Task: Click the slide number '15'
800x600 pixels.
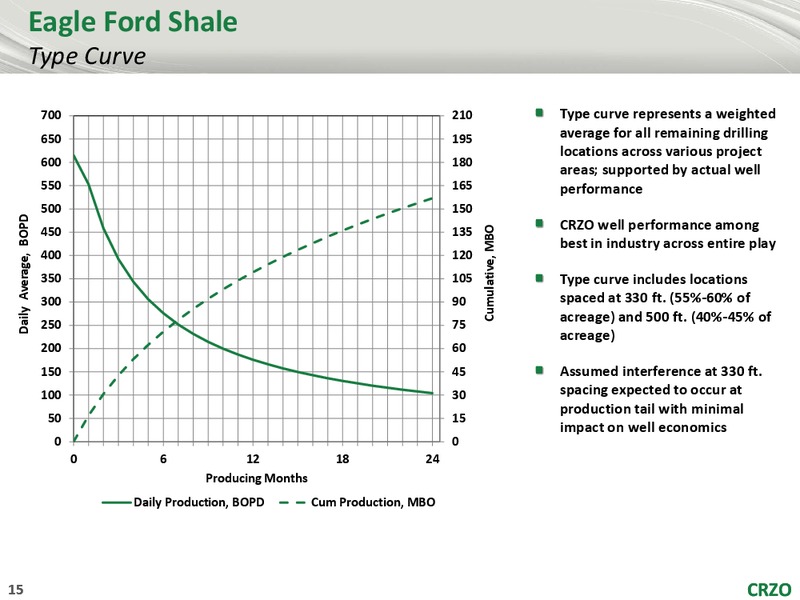Action: 16,589
